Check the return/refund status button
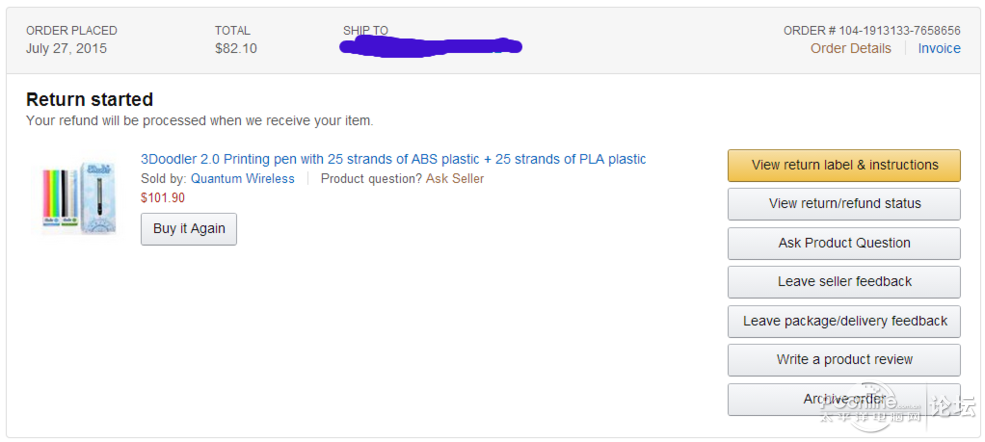The width and height of the screenshot is (985, 442). pos(844,204)
